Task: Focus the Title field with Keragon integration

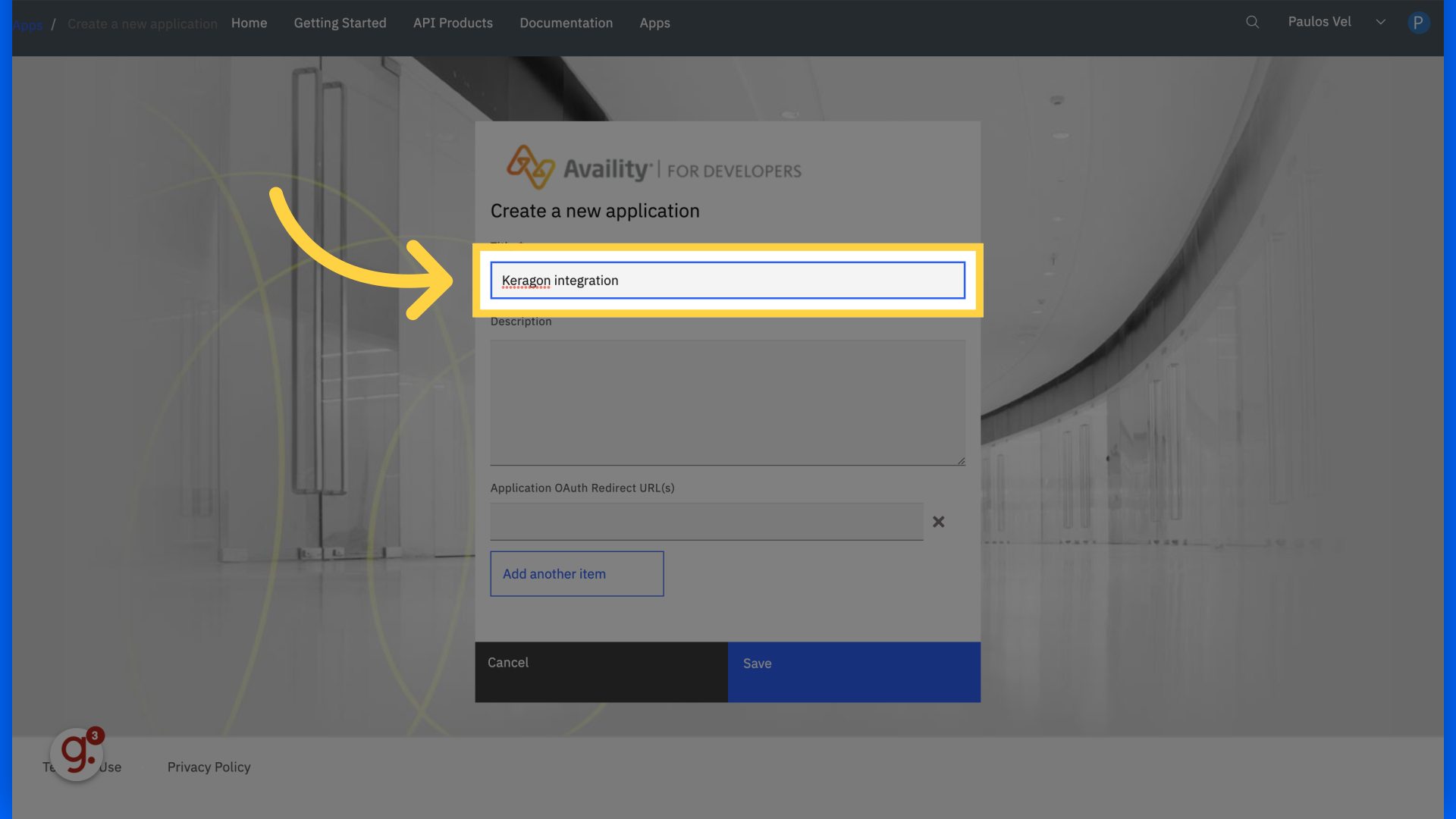Action: tap(727, 281)
